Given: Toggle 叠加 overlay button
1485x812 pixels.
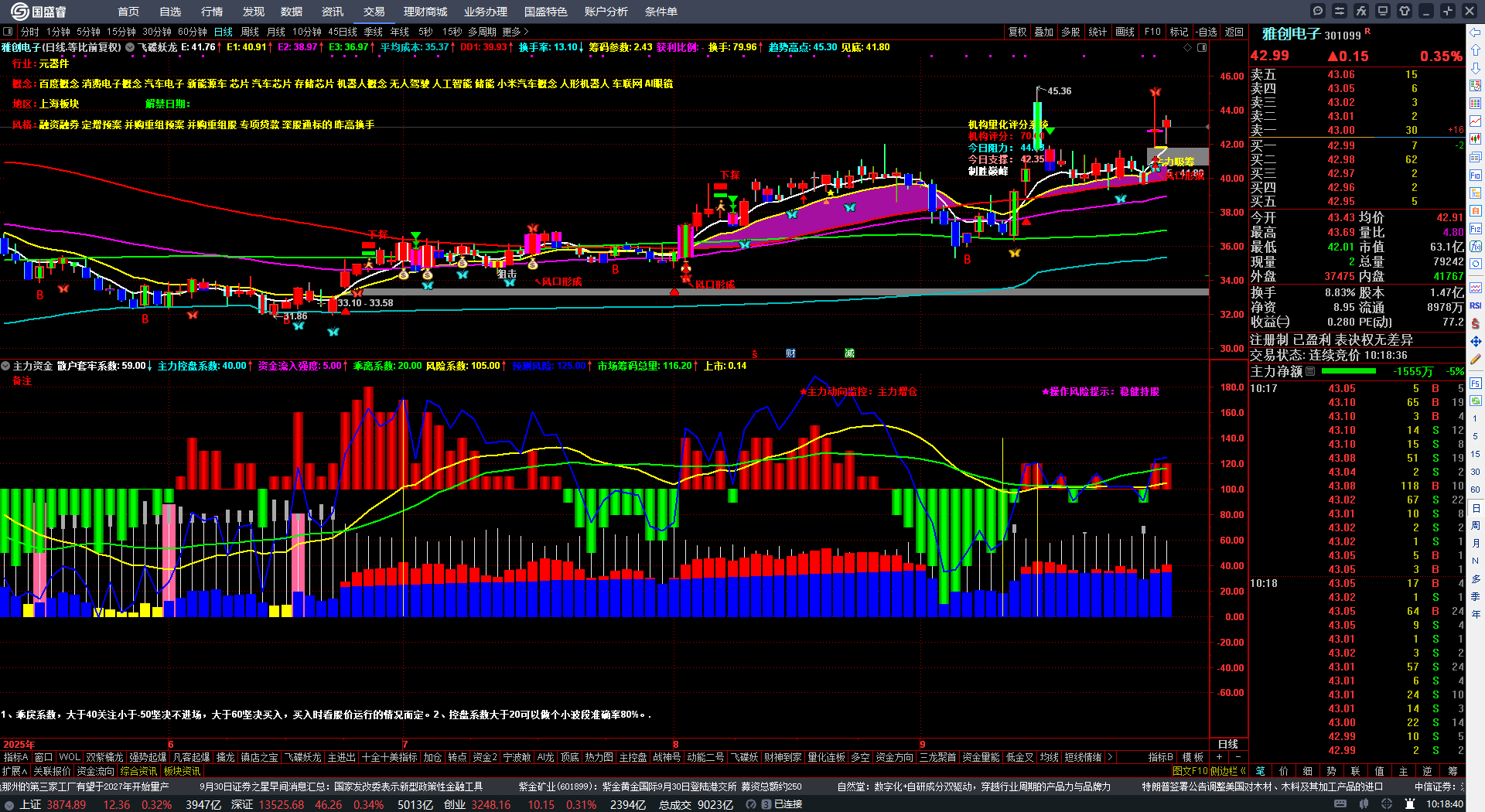Looking at the screenshot, I should click(x=1044, y=32).
